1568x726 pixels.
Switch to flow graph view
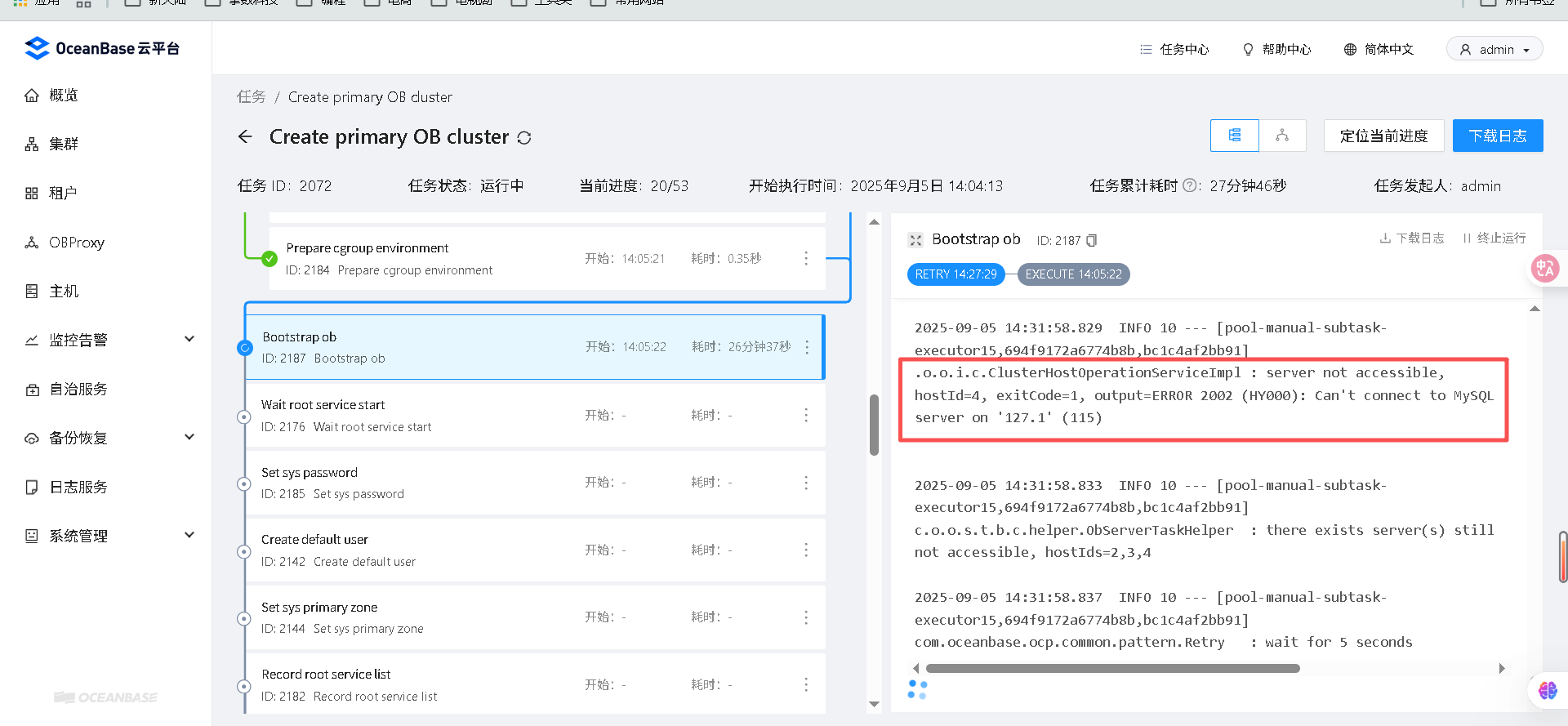coord(1282,136)
